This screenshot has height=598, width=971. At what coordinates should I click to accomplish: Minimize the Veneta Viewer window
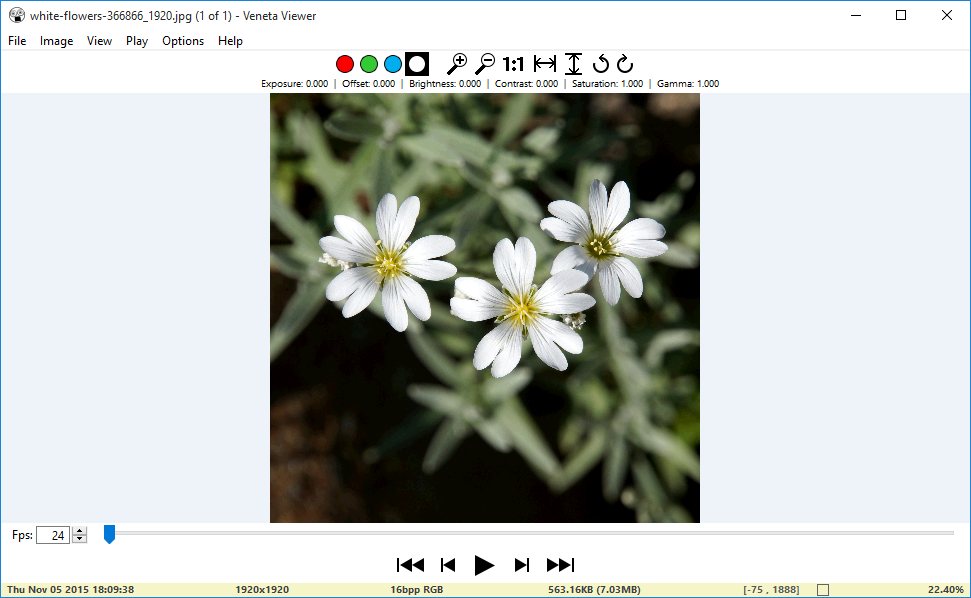[856, 15]
